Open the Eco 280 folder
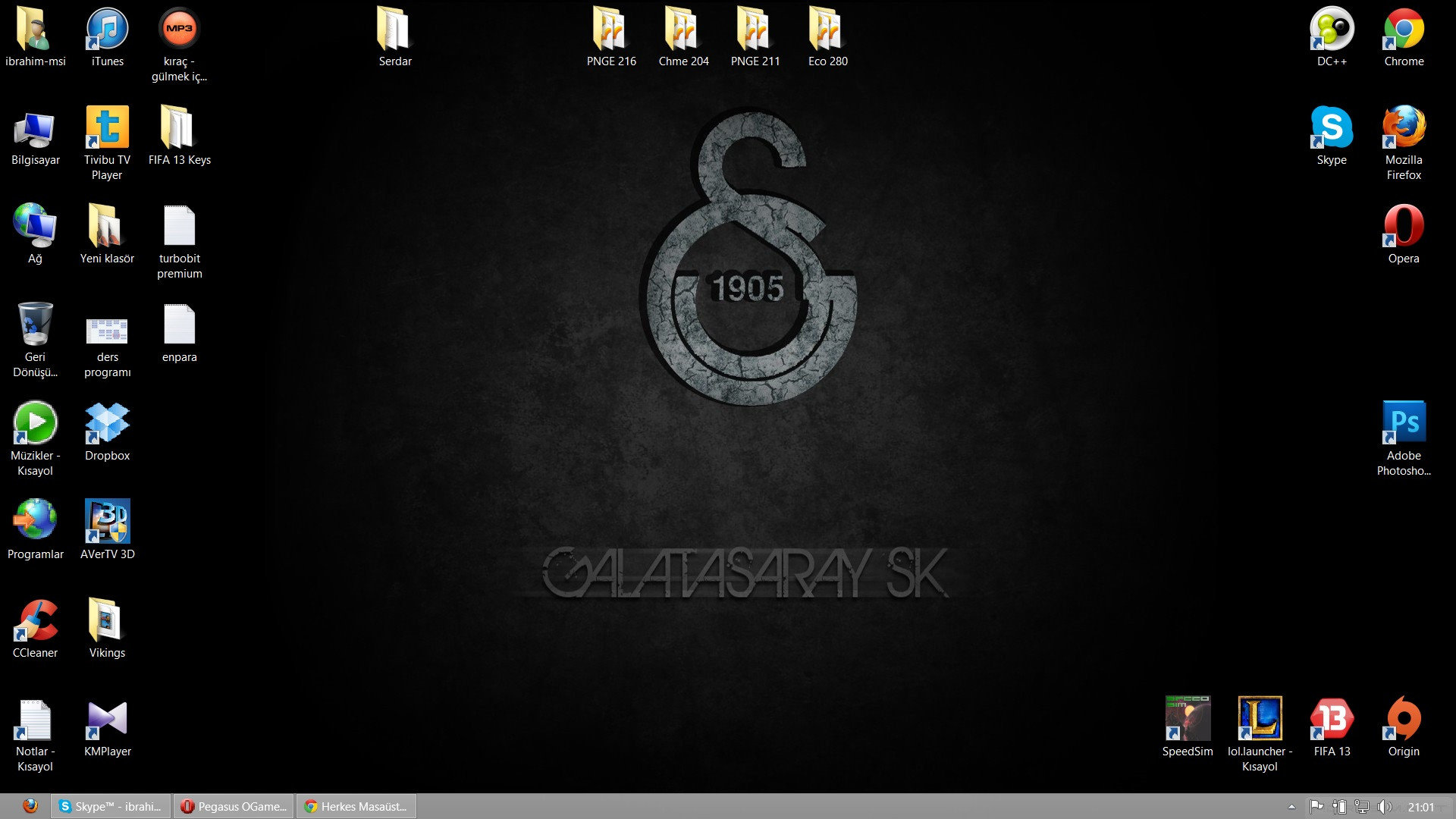Image resolution: width=1456 pixels, height=819 pixels. pyautogui.click(x=827, y=36)
